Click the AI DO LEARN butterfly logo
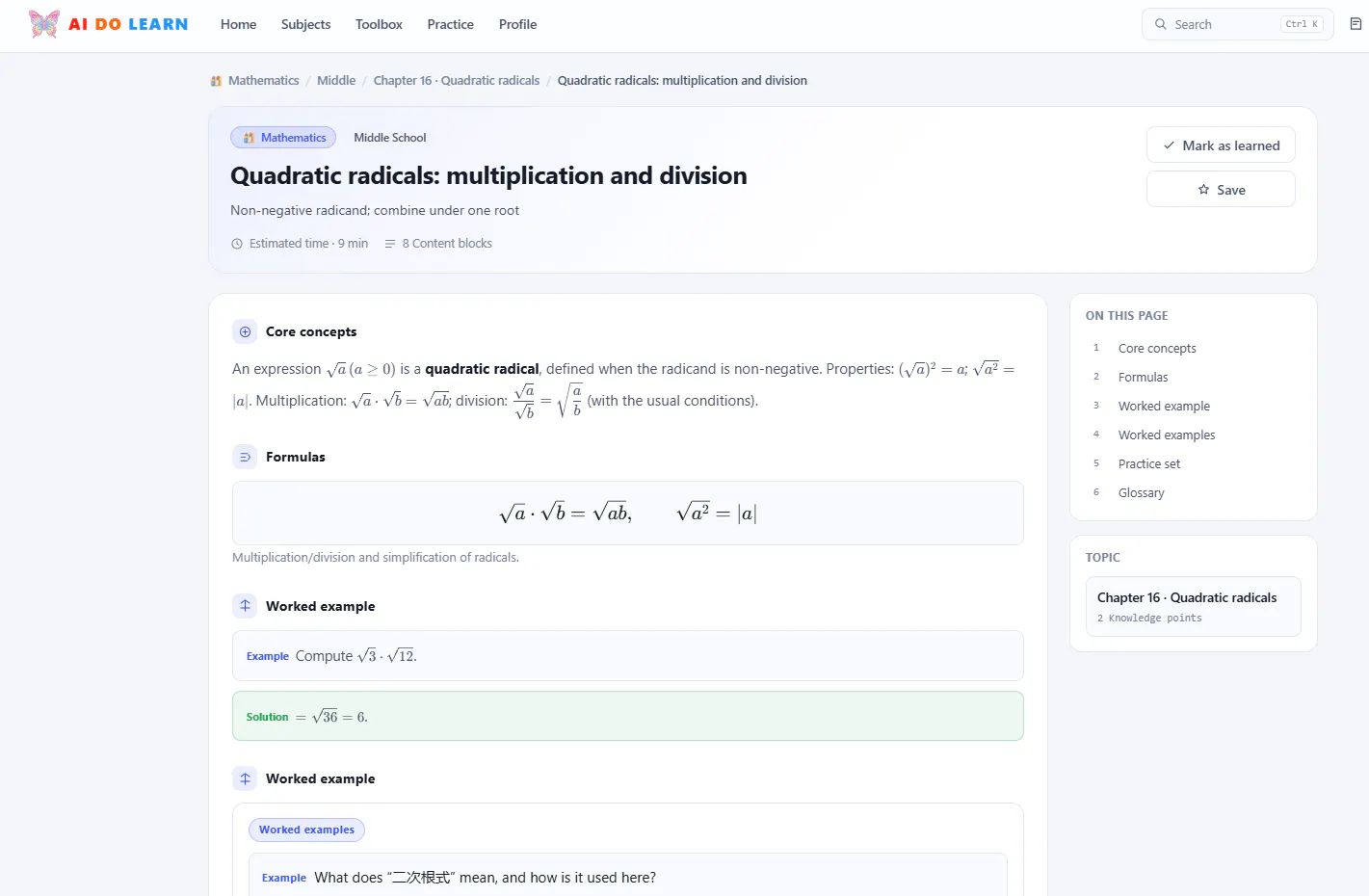This screenshot has width=1369, height=896. coord(44,24)
